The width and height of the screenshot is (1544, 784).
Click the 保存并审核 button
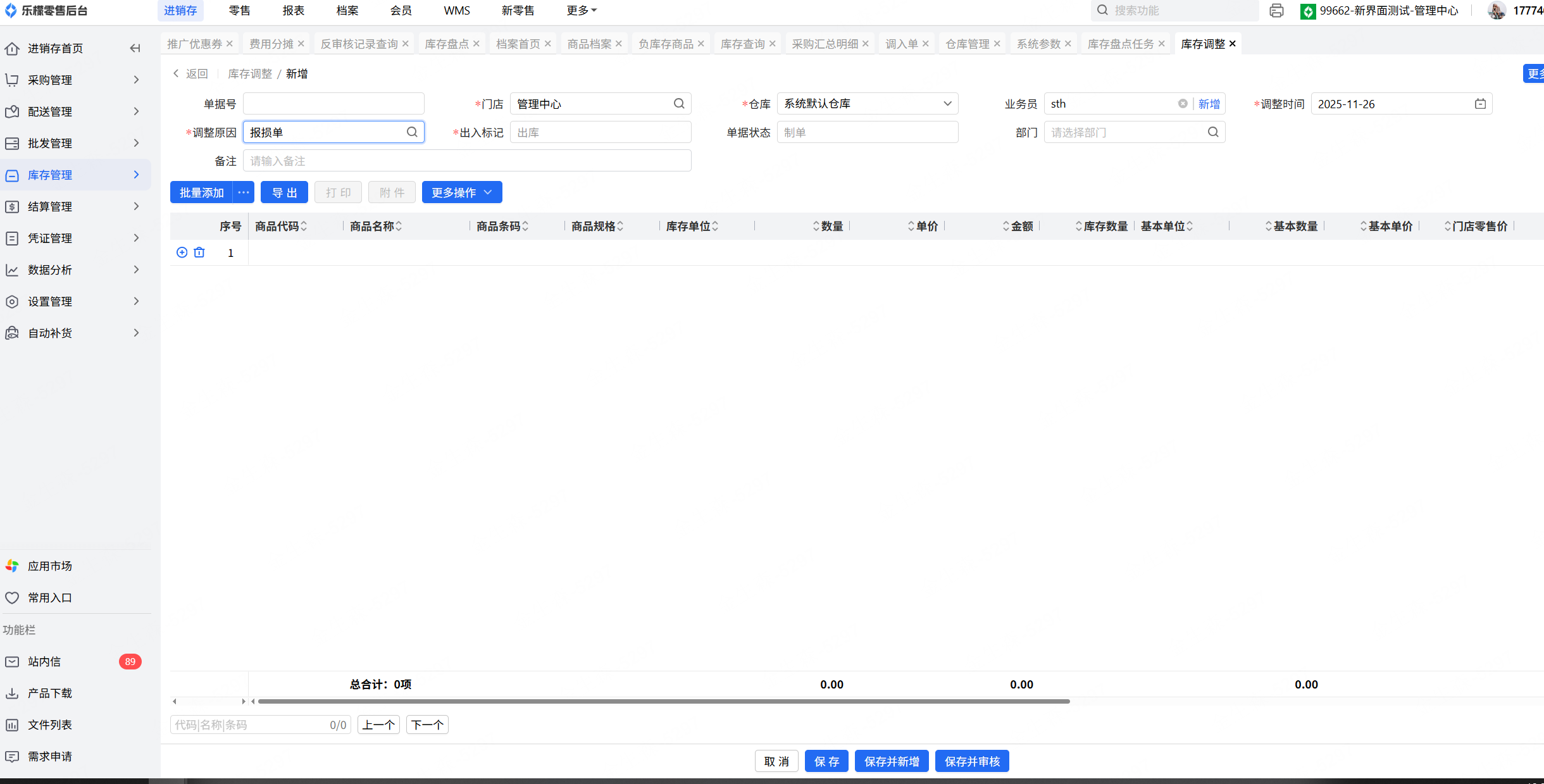971,761
